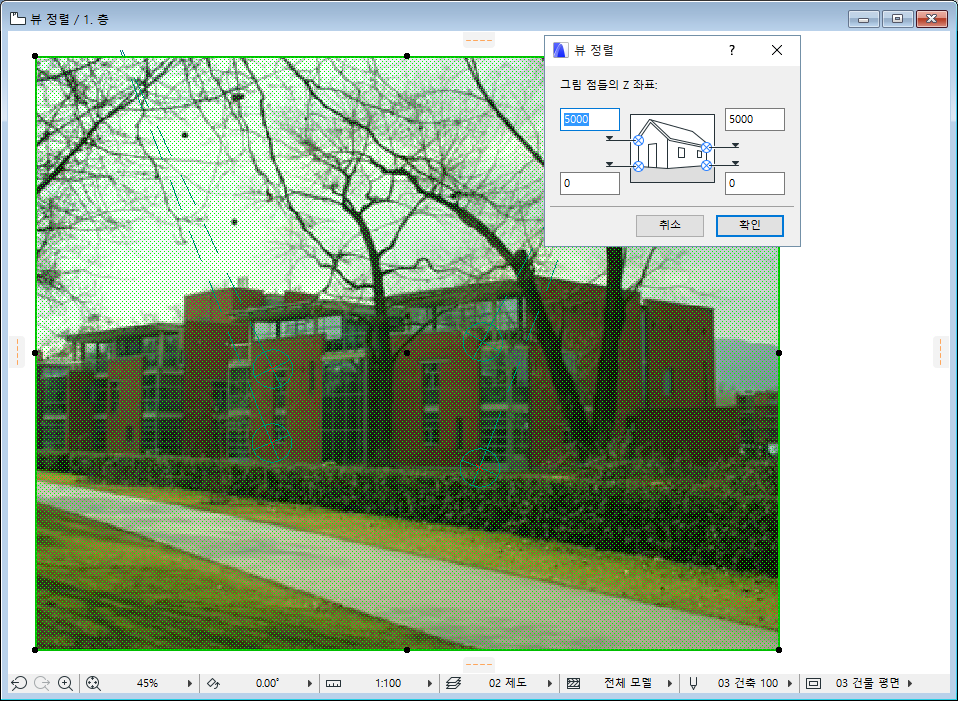Click the scale ruler icon beside 1:100
This screenshot has width=958, height=701.
(x=333, y=683)
